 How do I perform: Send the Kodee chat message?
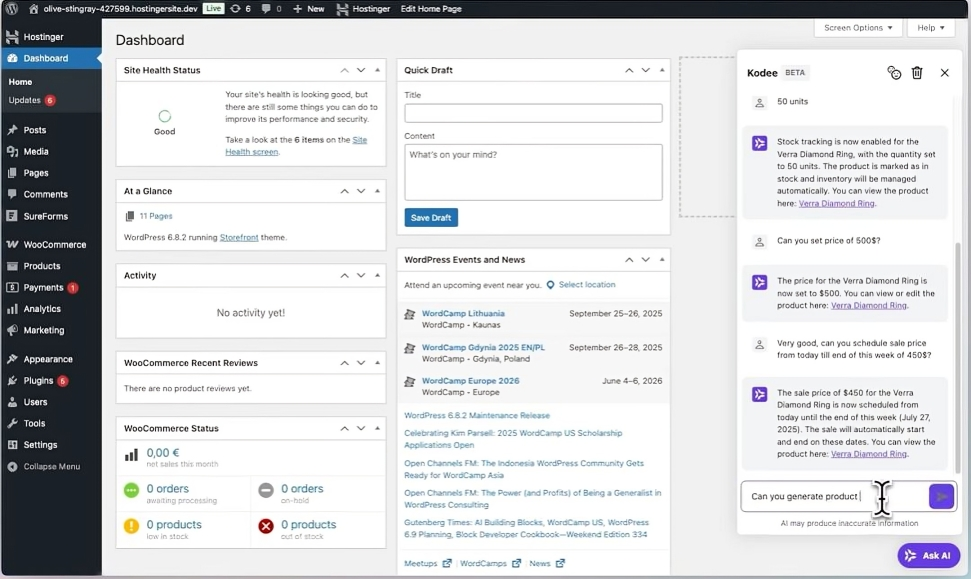coord(941,497)
